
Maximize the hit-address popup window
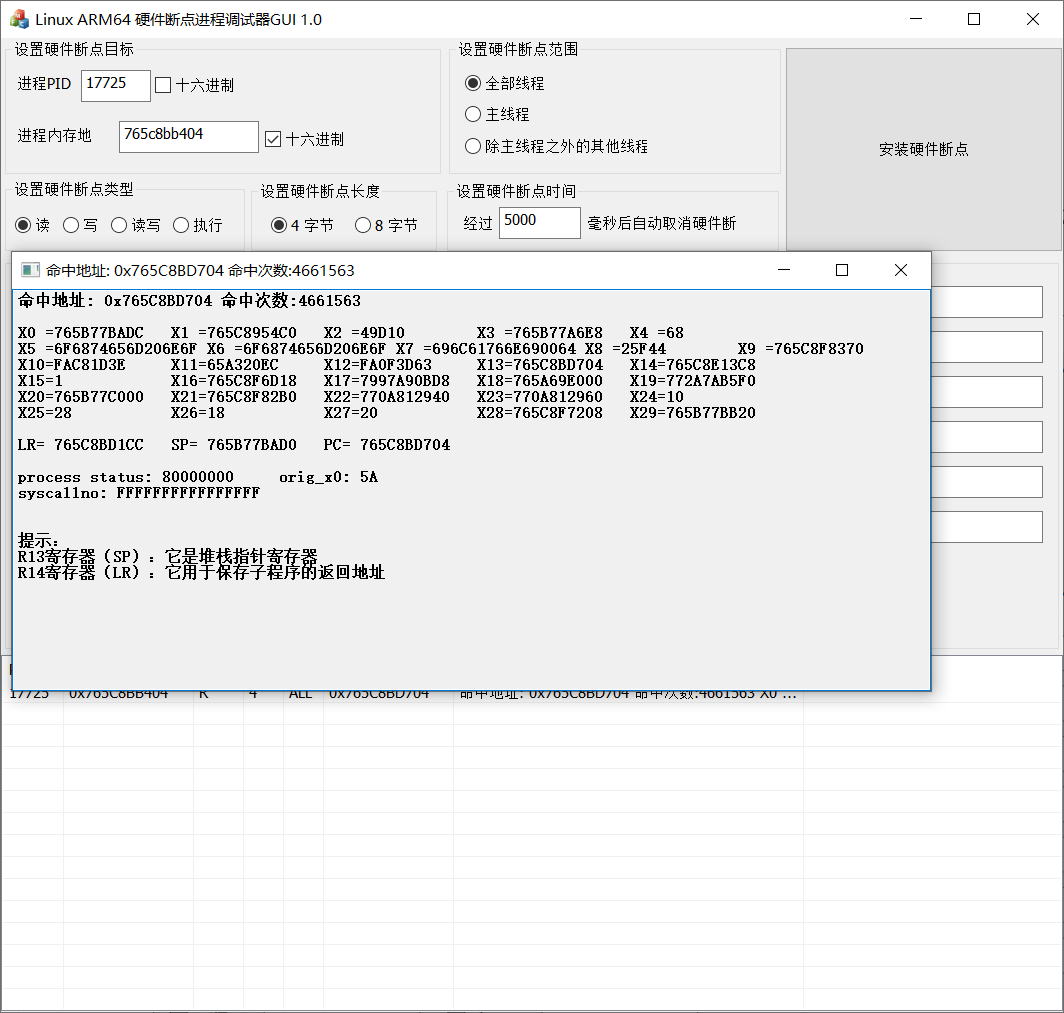(842, 270)
